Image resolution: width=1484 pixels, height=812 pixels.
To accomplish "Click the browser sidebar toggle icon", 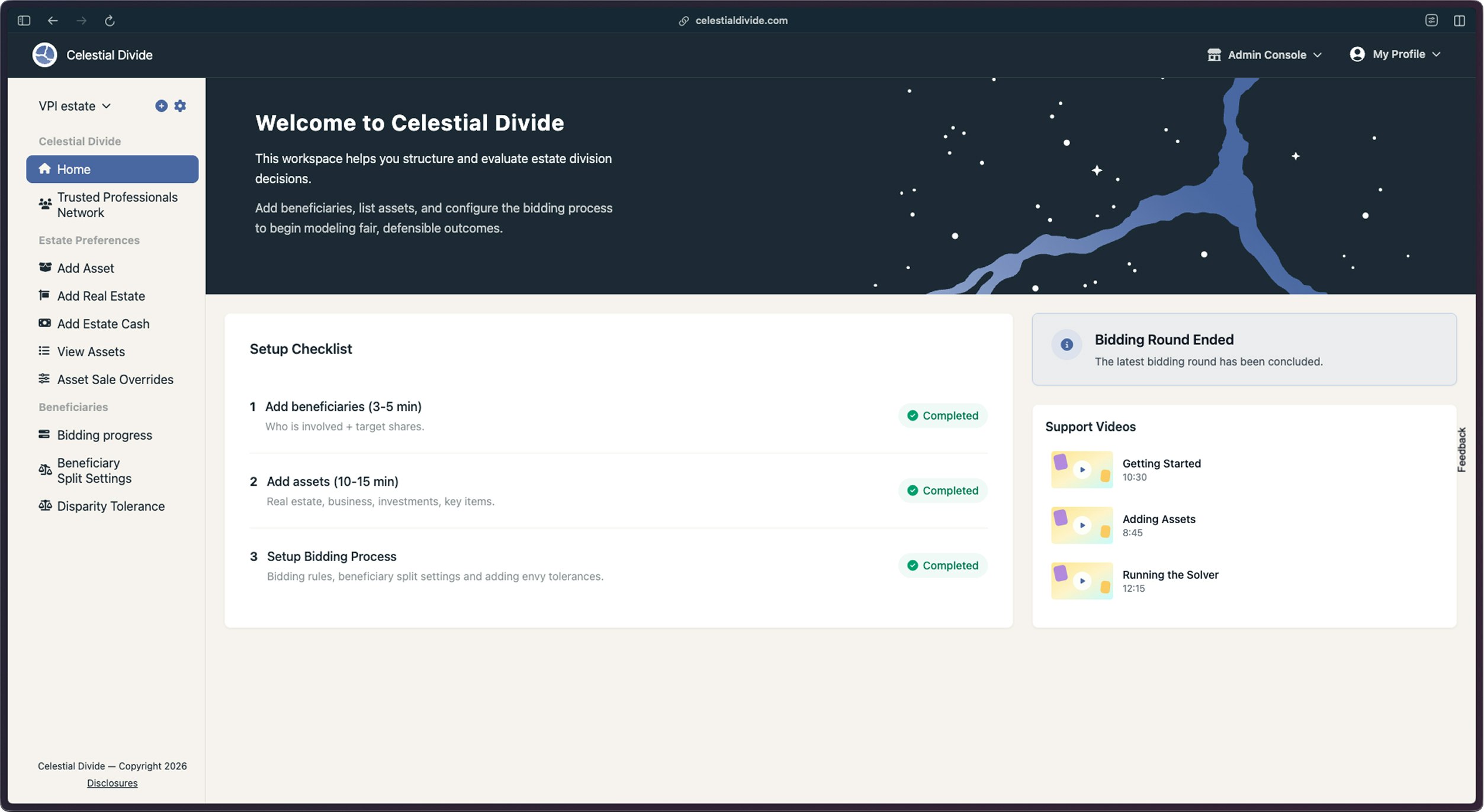I will [x=24, y=21].
